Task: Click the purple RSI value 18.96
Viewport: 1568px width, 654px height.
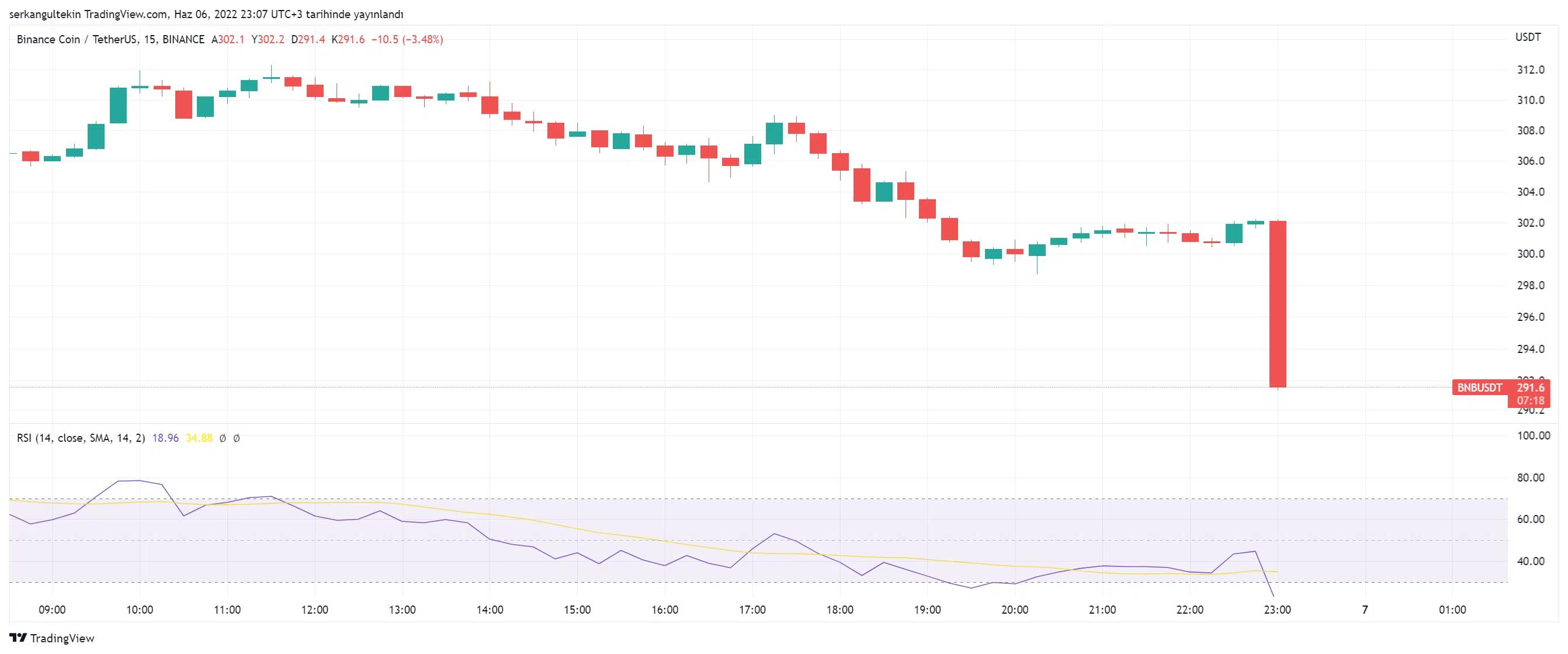Action: pyautogui.click(x=165, y=438)
